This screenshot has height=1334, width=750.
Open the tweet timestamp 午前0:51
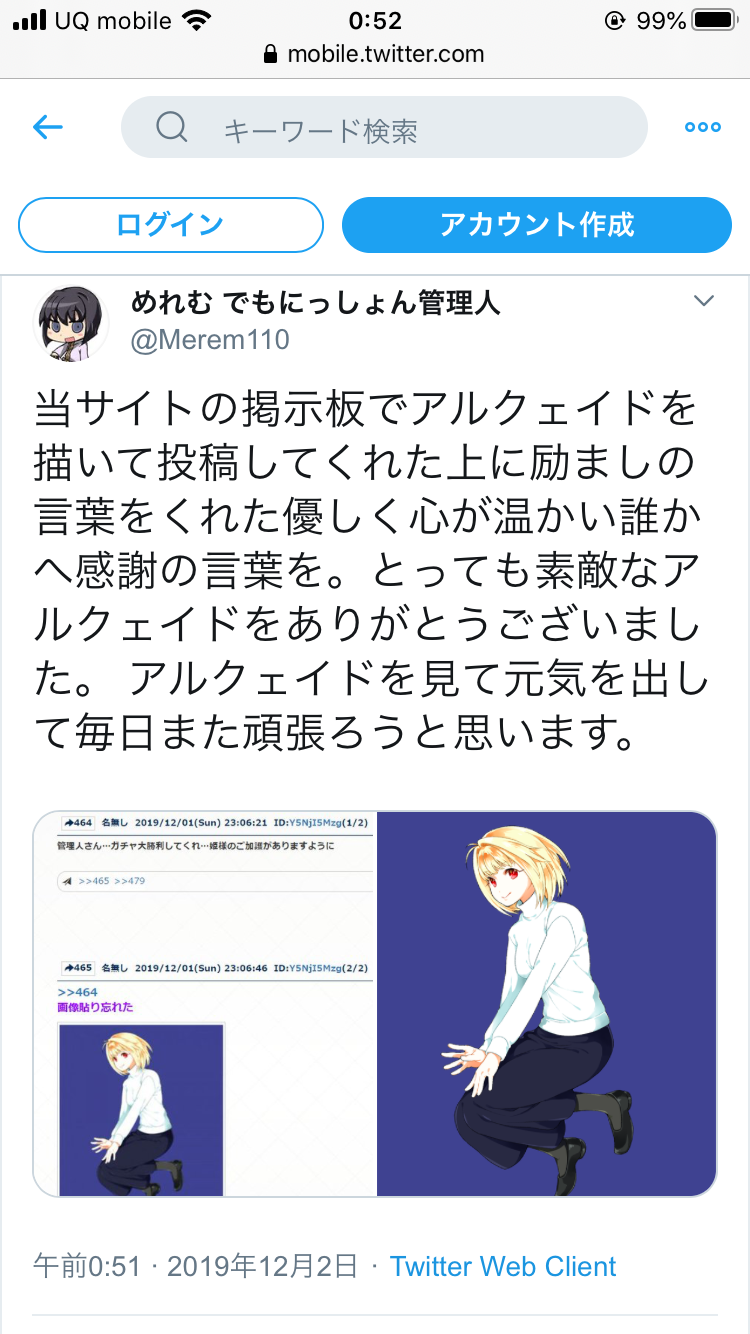coord(87,1266)
